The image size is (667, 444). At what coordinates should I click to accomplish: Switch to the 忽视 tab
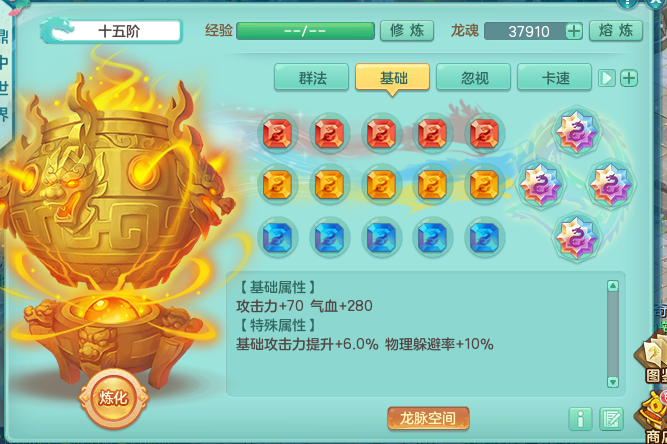coord(473,77)
